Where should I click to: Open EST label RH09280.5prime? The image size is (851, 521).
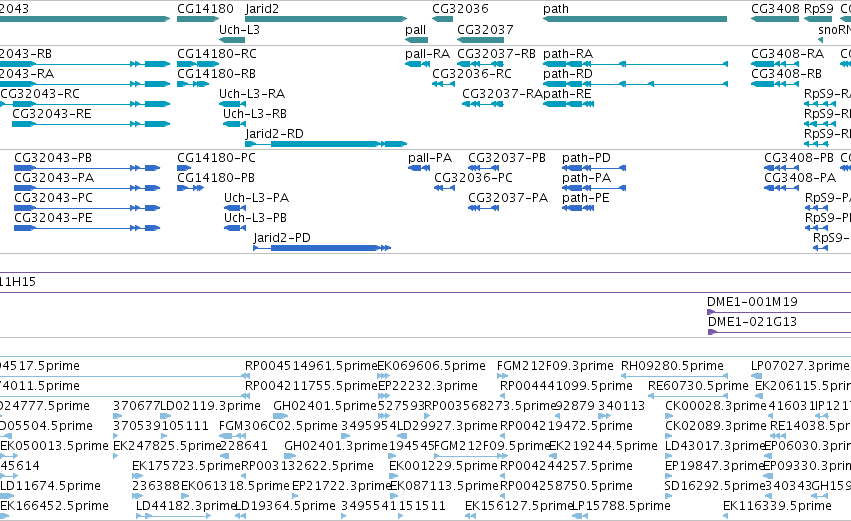point(672,366)
